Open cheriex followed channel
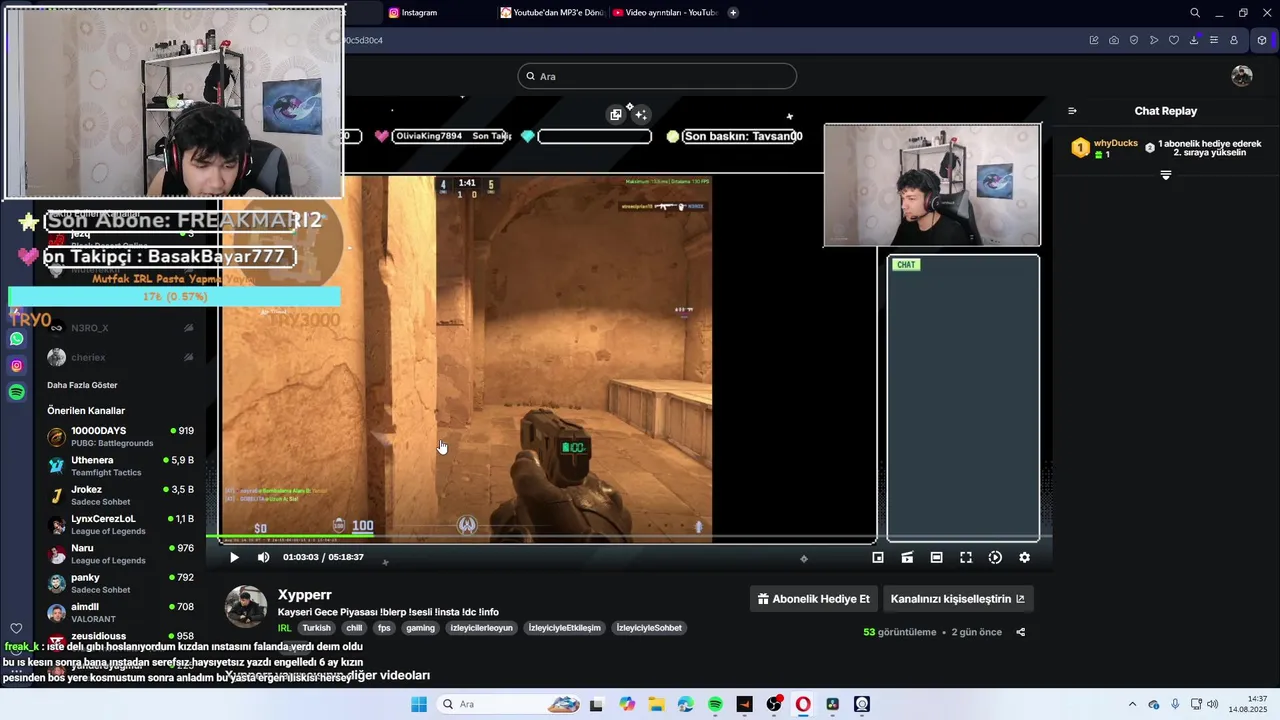The image size is (1280, 720). pyautogui.click(x=120, y=357)
